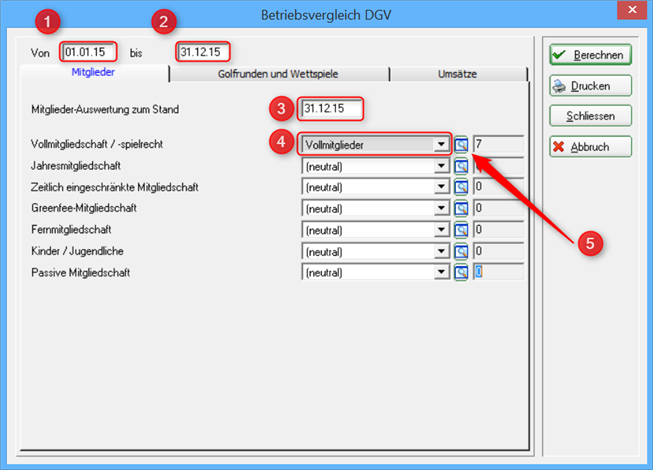Open Jahresmitgliedschaft (neutral) dropdown
Screen dimensions: 653x470
[x=441, y=166]
